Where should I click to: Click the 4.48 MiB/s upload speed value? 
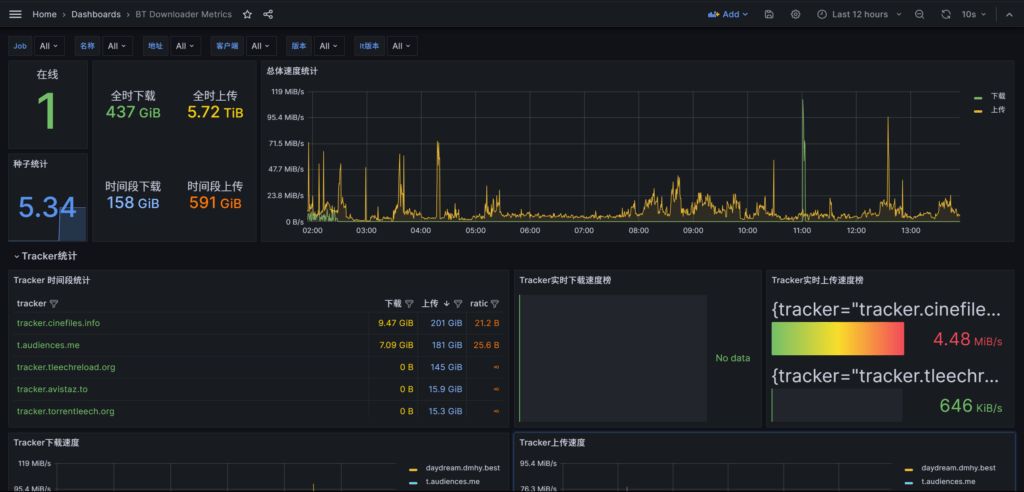(968, 339)
